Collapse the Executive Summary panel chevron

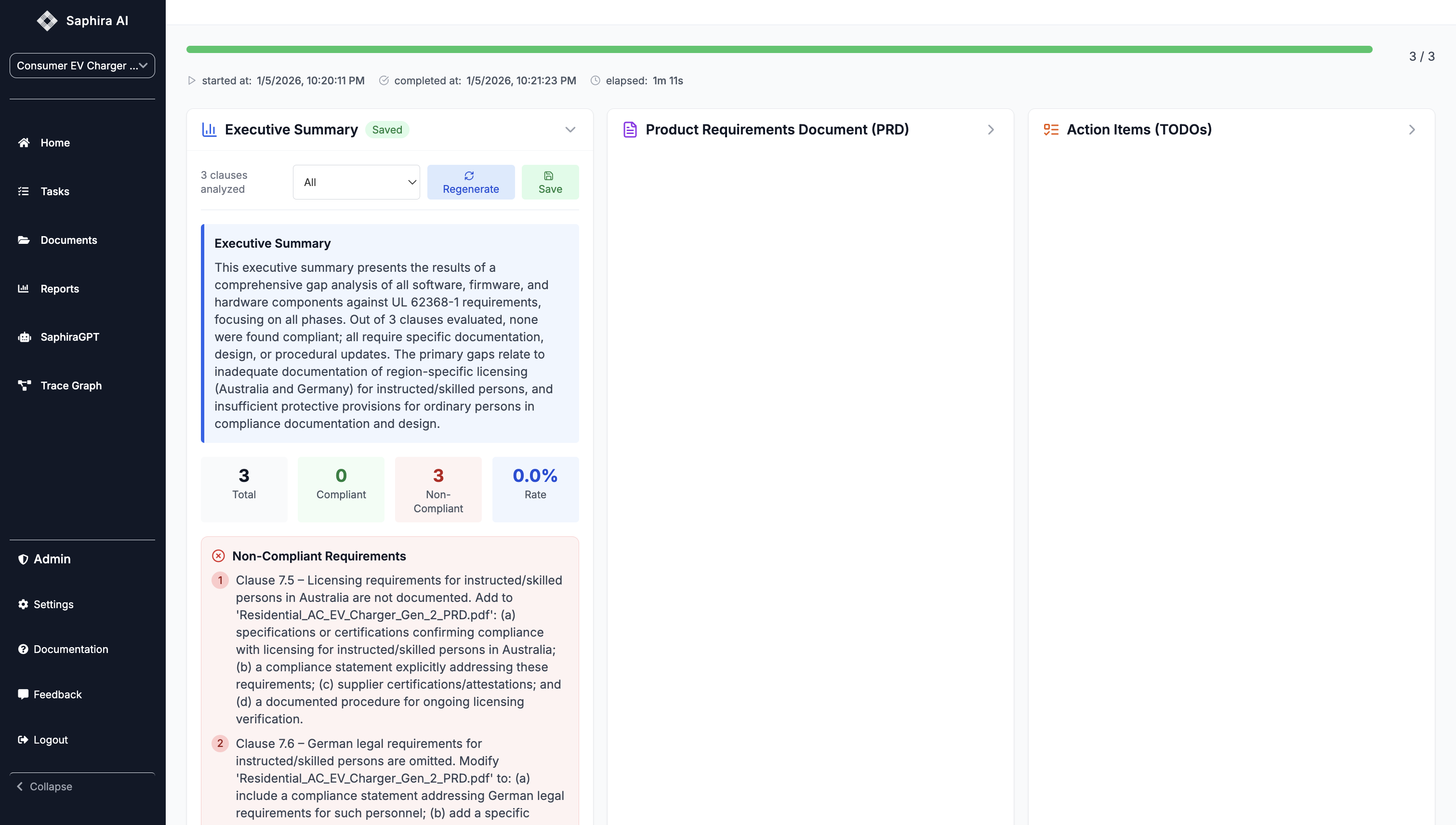[570, 129]
